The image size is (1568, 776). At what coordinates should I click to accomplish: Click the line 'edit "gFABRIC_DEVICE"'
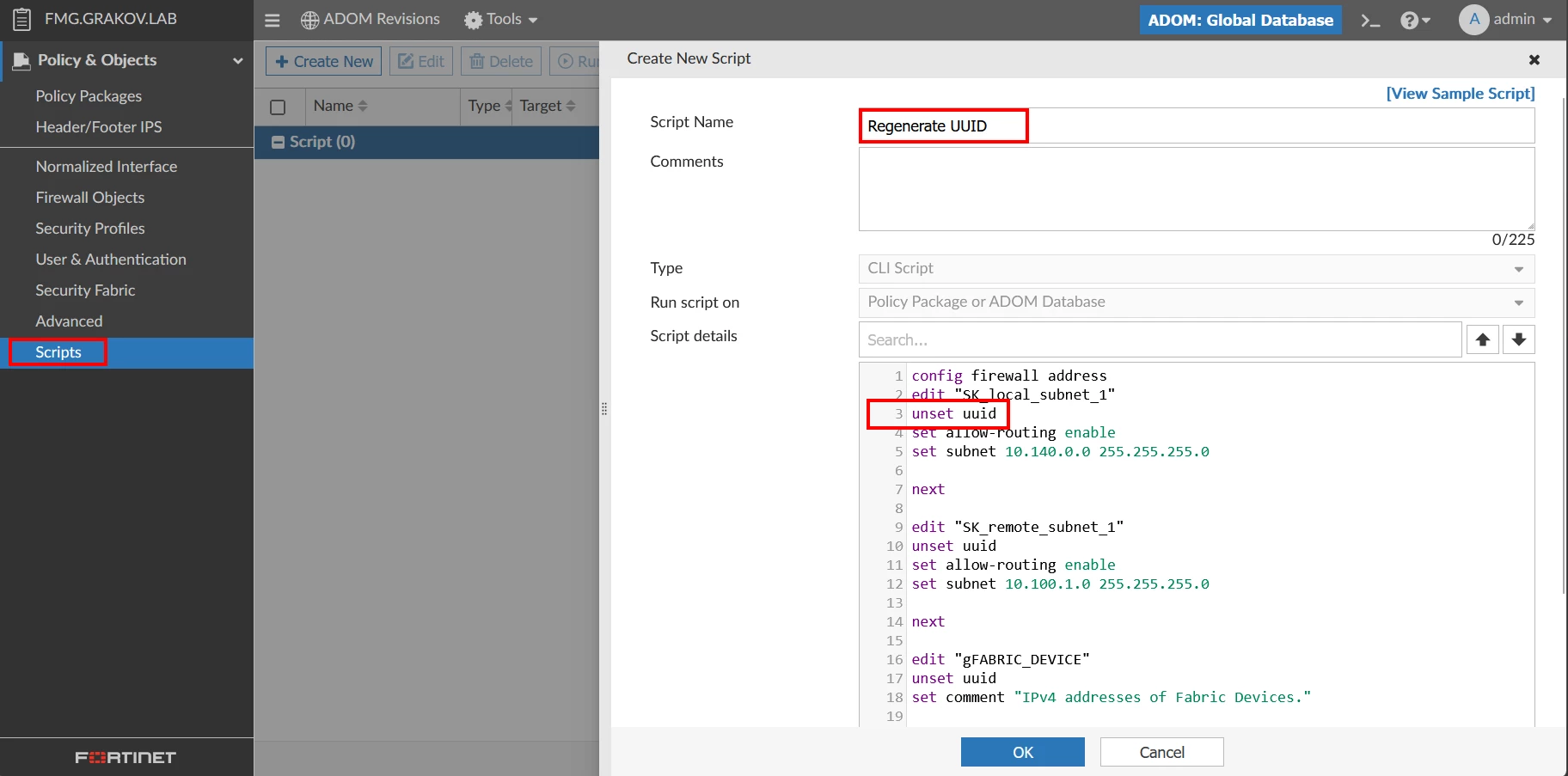coord(1001,659)
